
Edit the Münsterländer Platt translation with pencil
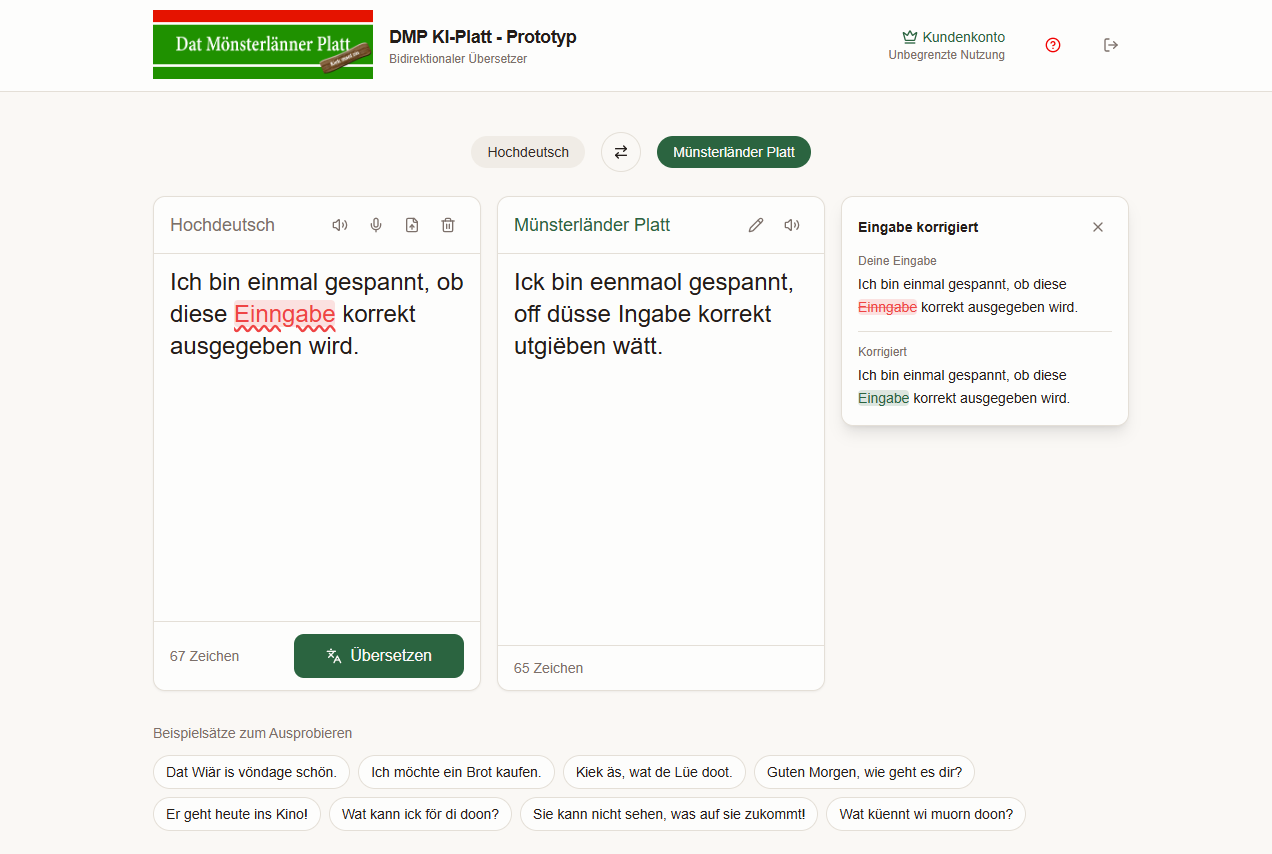point(756,225)
